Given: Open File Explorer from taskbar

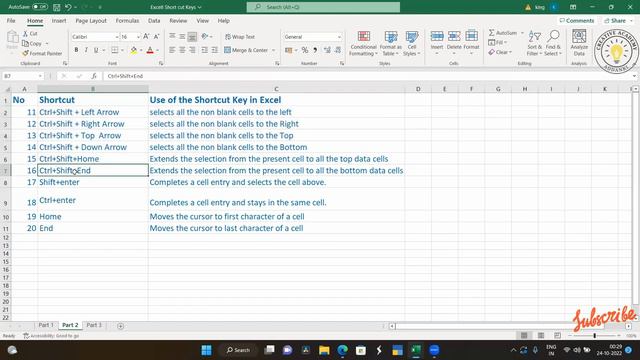Looking at the screenshot, I should [324, 350].
